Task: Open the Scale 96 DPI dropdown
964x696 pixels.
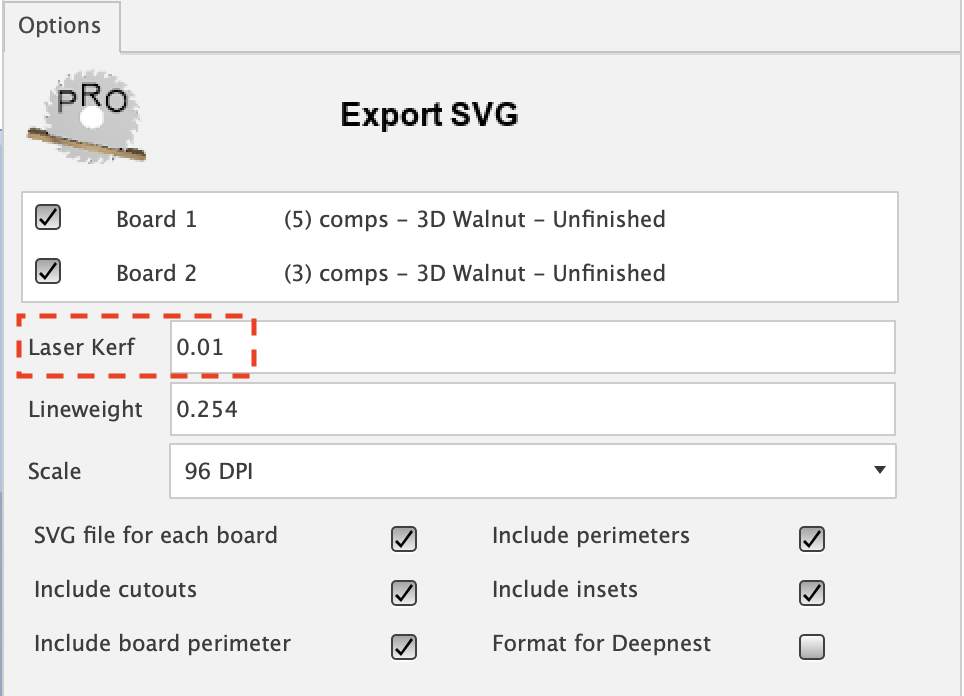Action: pyautogui.click(x=530, y=470)
